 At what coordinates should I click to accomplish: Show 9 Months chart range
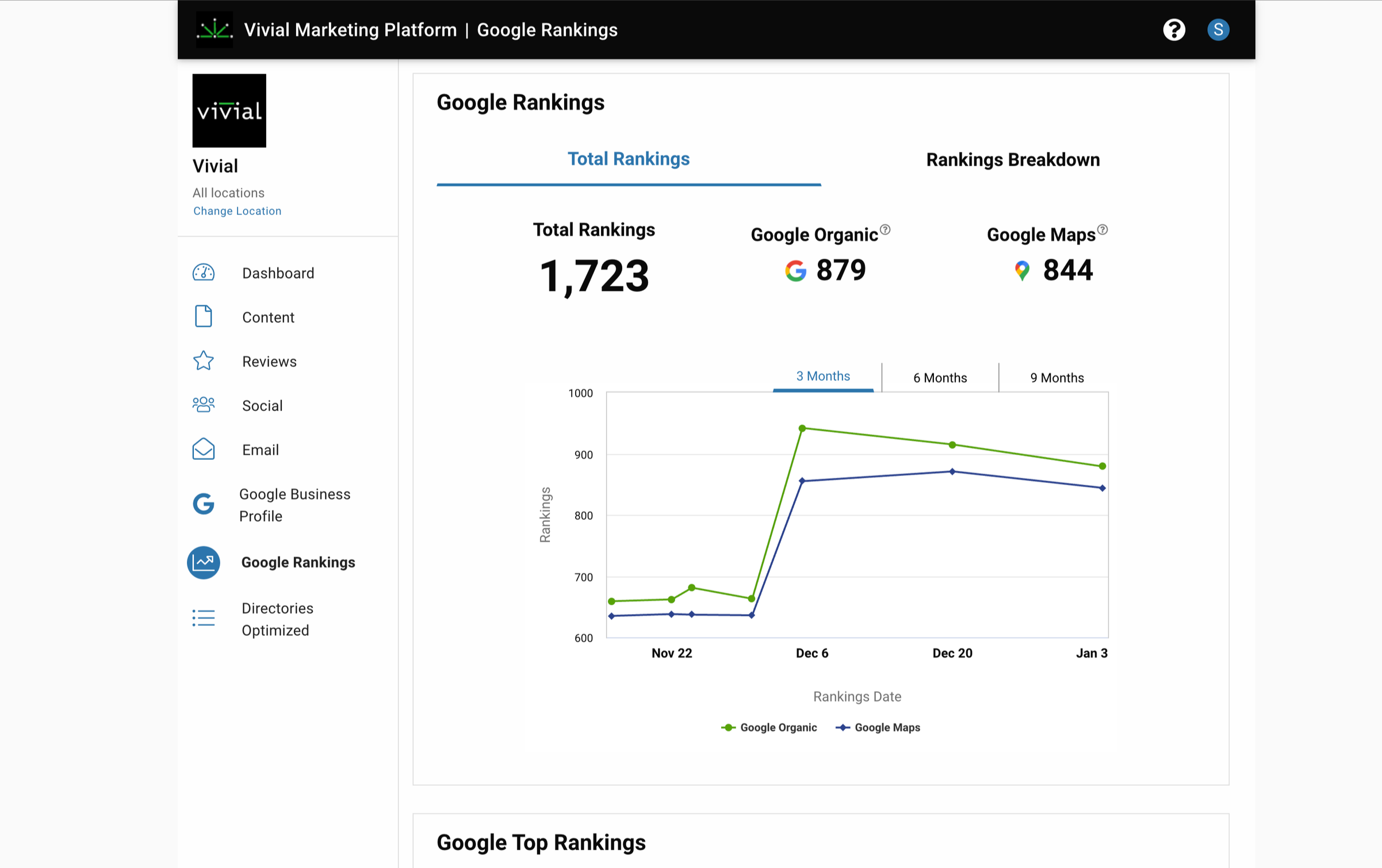coord(1056,378)
